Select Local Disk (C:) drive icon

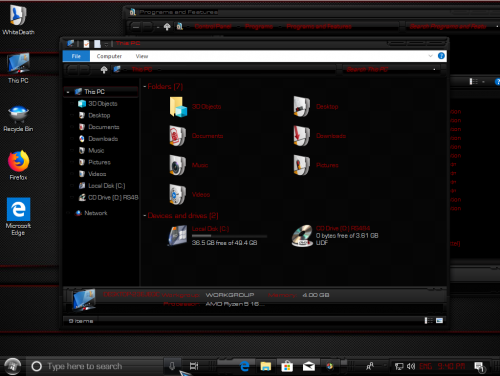click(177, 235)
